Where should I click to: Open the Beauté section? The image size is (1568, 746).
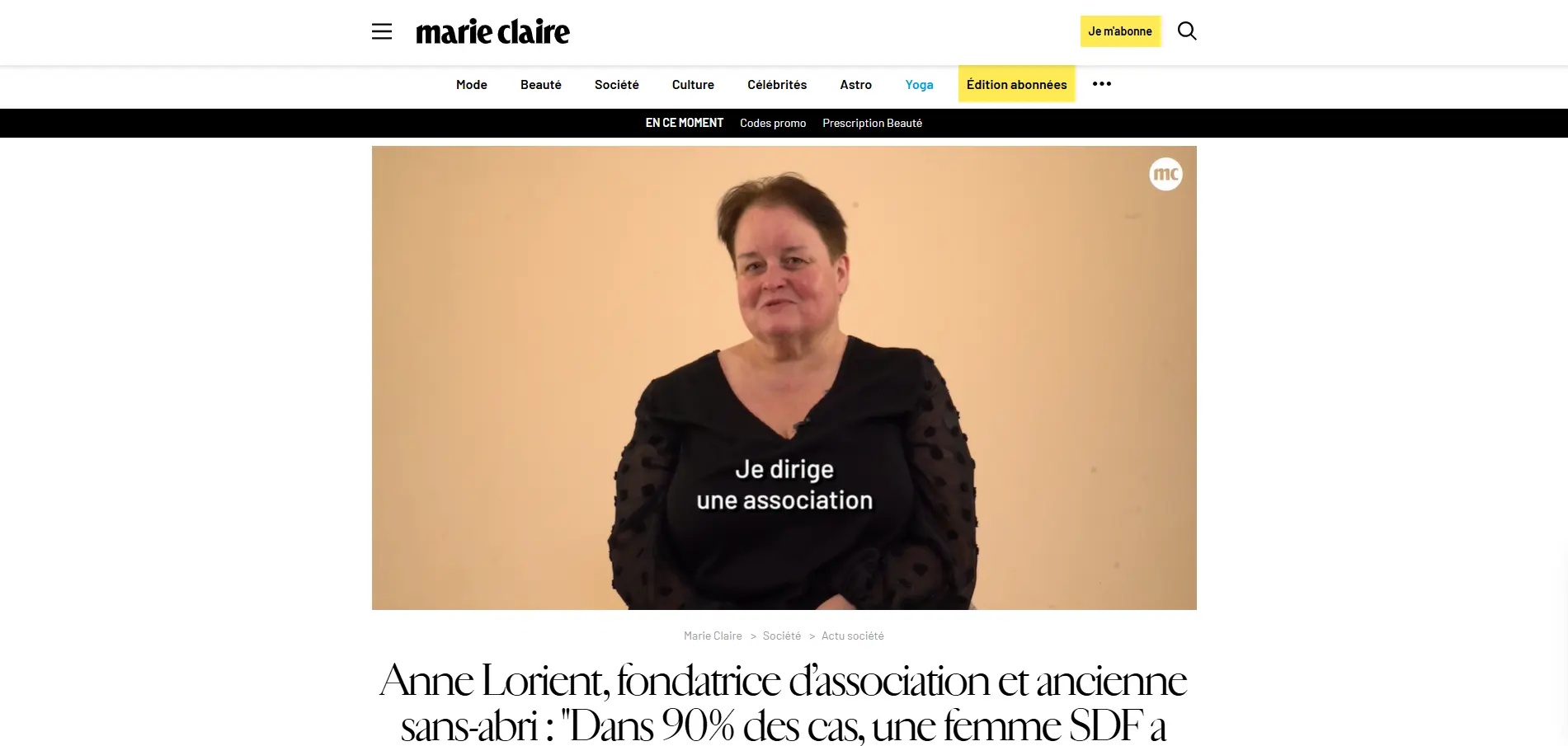click(x=541, y=85)
